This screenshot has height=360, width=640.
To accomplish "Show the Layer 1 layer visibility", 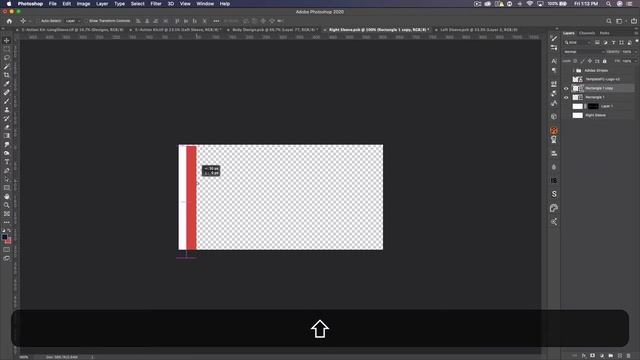I will [x=566, y=106].
